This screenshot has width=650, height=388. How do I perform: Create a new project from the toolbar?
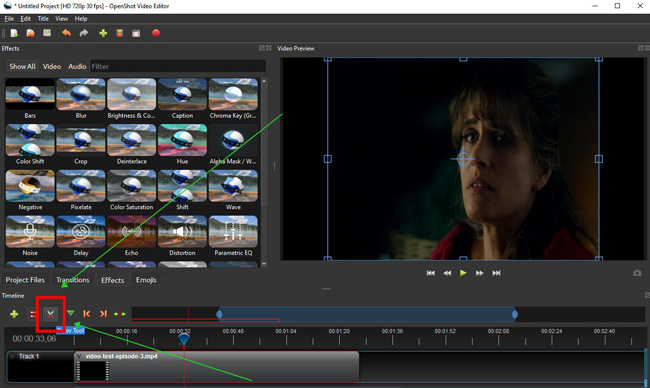click(x=14, y=33)
